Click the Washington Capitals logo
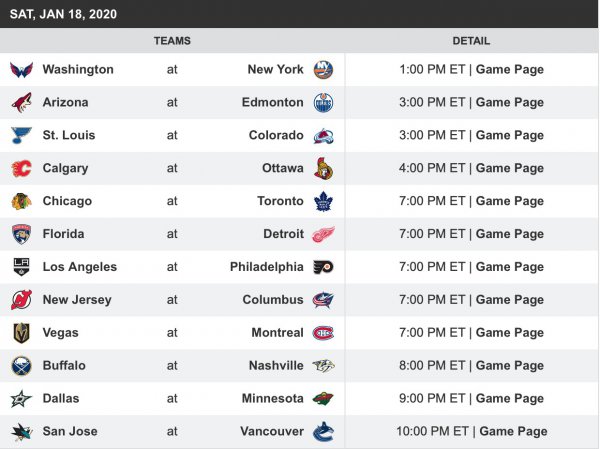The image size is (600, 449). [22, 70]
